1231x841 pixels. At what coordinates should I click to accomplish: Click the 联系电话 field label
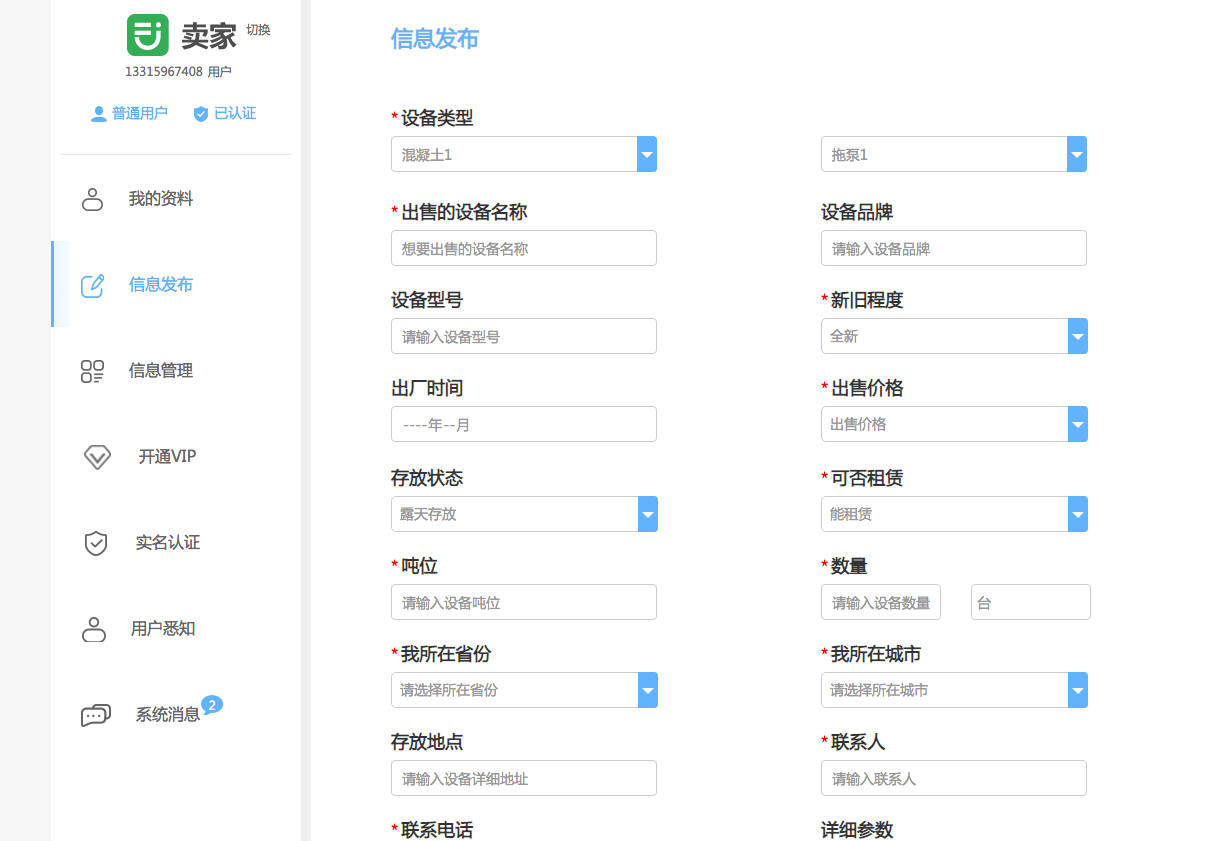pyautogui.click(x=437, y=830)
